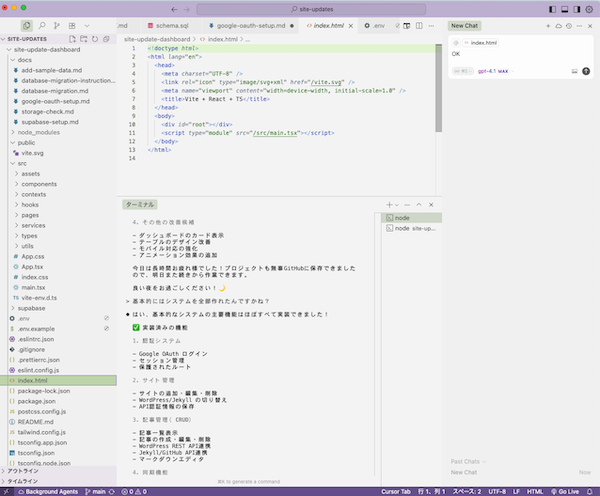Open the side preview icon in editor toolbar

(x=407, y=26)
